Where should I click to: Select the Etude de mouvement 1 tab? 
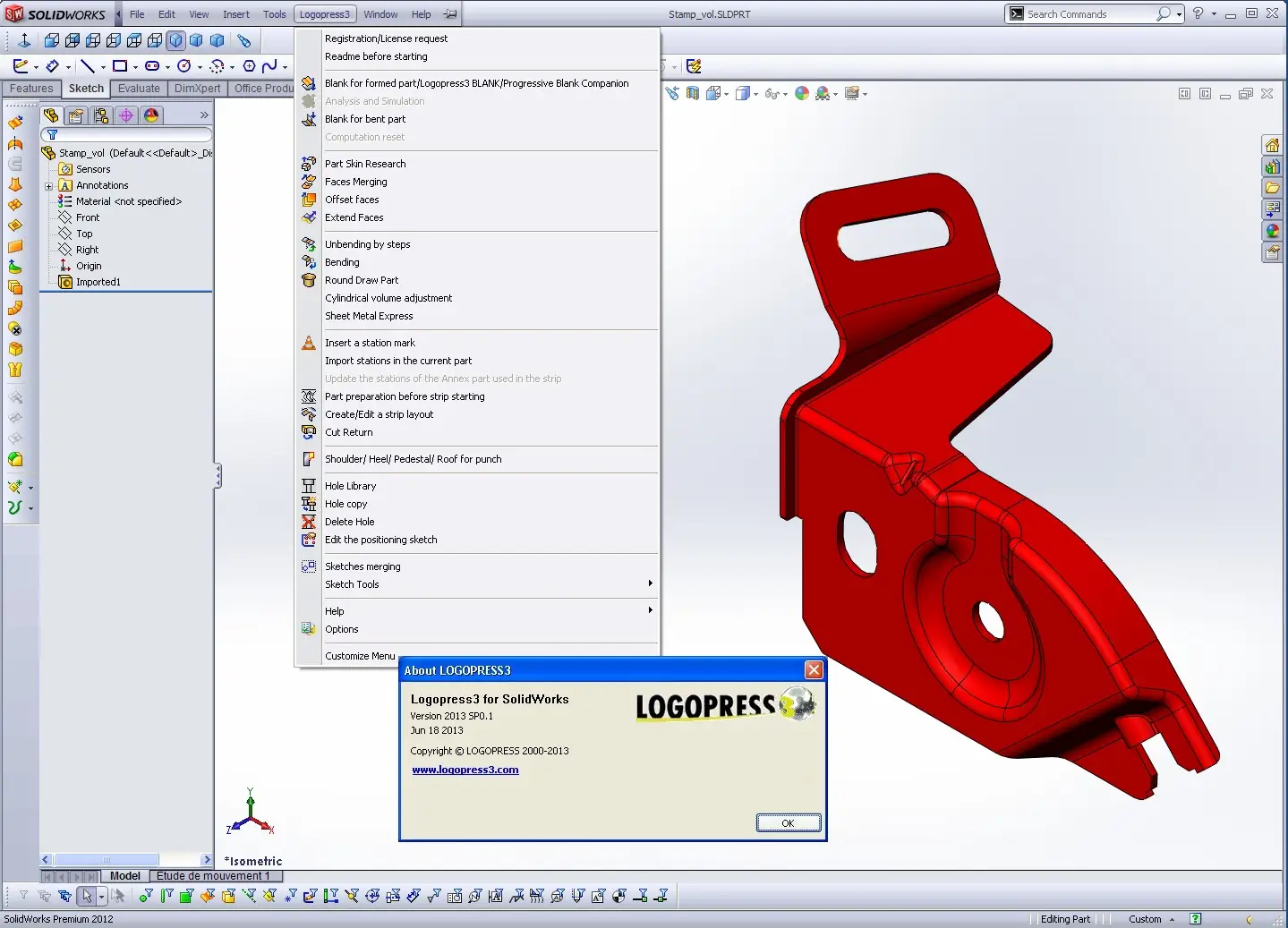click(213, 876)
